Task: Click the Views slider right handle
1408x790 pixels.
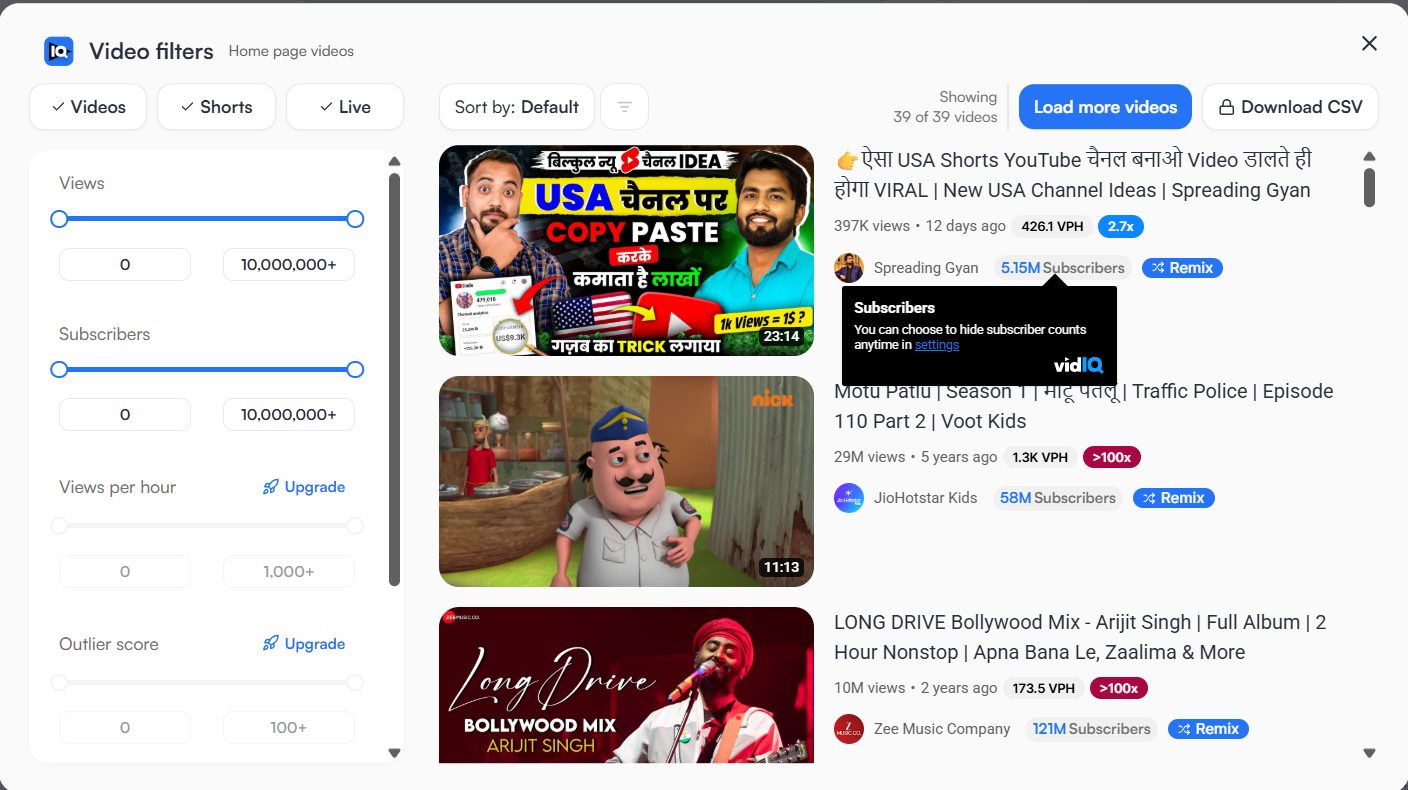Action: (355, 219)
